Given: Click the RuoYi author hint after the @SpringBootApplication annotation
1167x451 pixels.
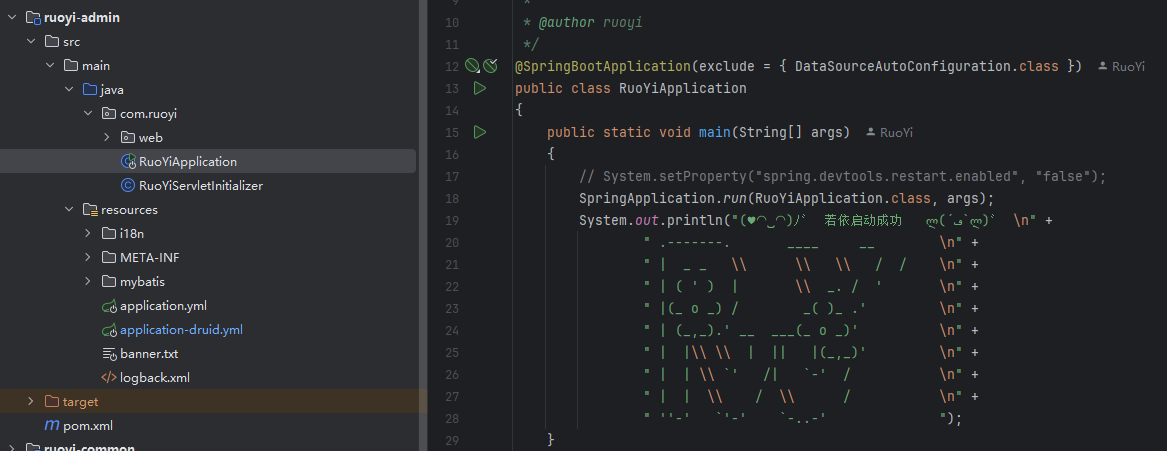Looking at the screenshot, I should coord(1121,66).
